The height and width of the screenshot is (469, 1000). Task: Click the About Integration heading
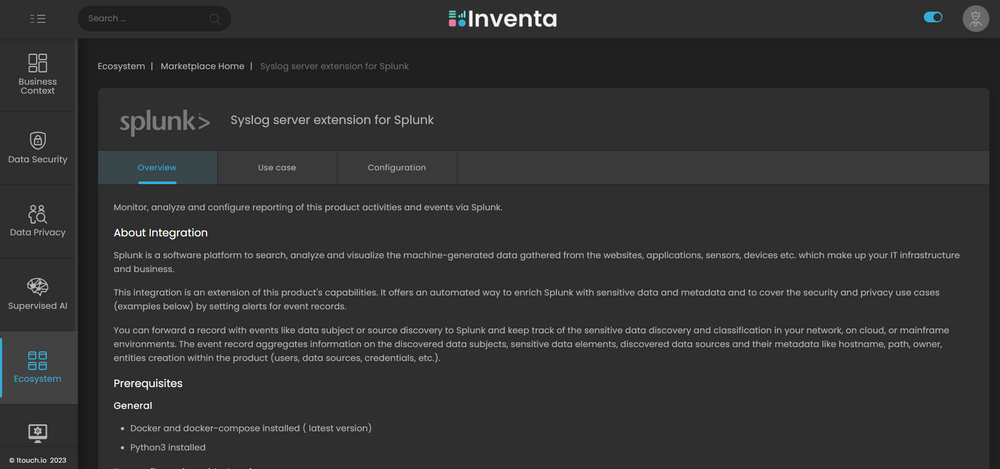click(x=161, y=233)
